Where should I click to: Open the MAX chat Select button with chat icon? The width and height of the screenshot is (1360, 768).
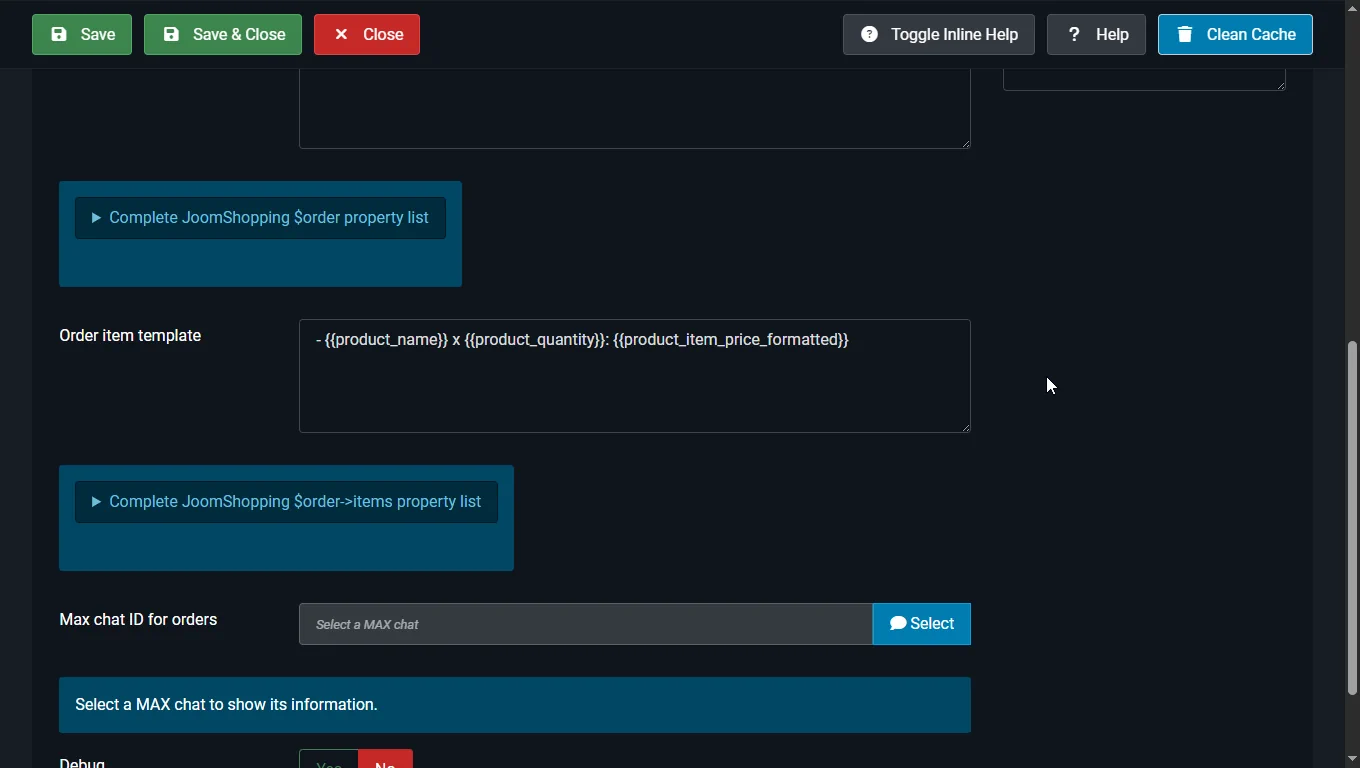click(x=922, y=624)
